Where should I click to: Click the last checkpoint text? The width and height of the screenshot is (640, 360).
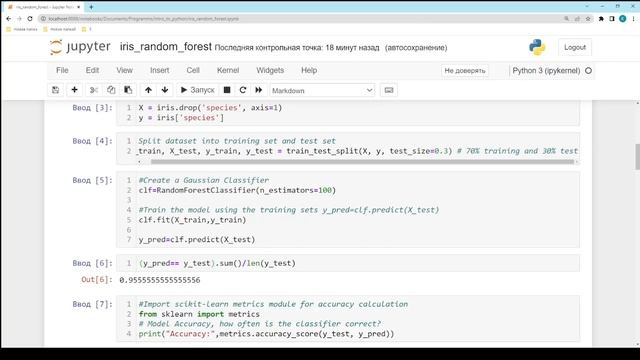point(297,48)
